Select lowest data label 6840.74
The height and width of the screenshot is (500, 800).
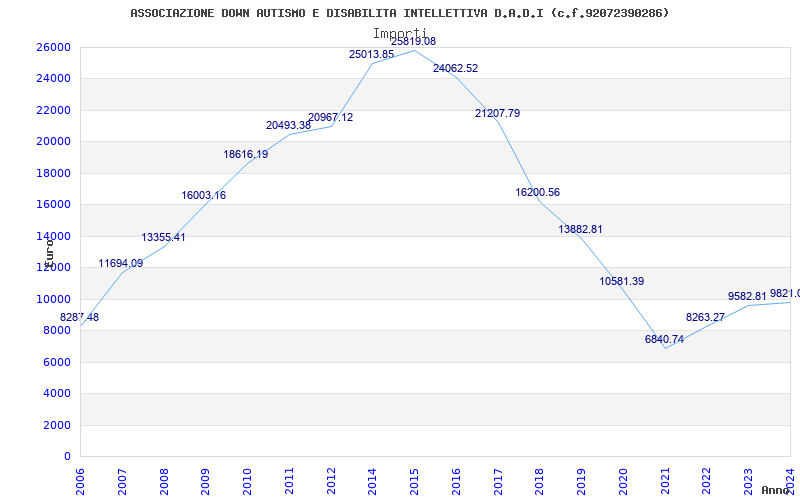(x=664, y=339)
